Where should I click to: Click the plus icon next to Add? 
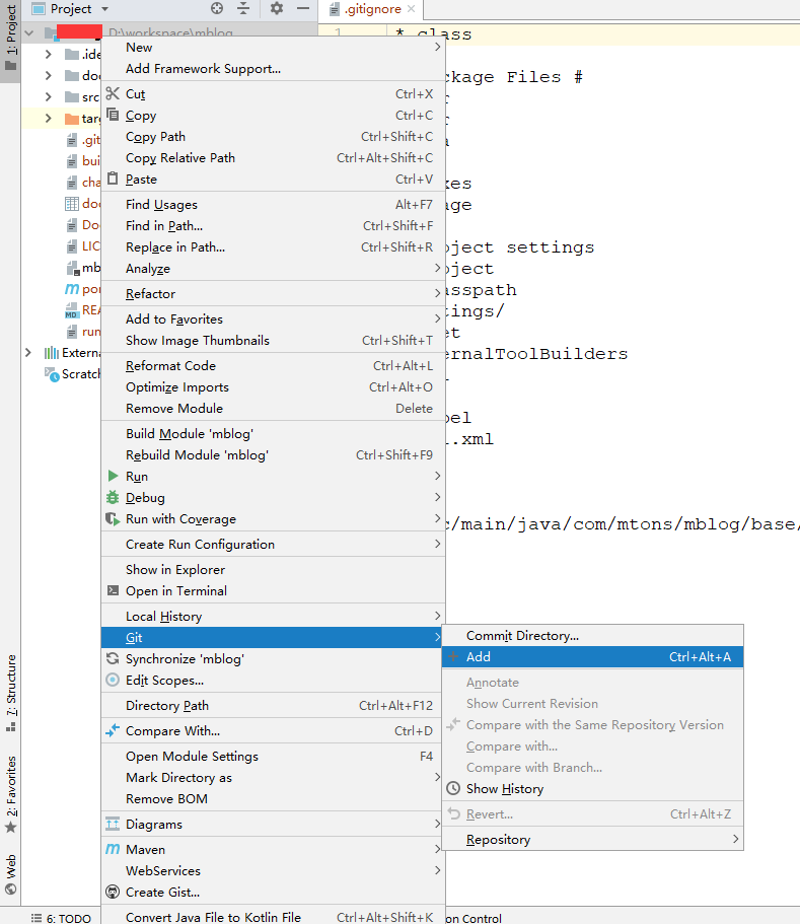tap(453, 656)
